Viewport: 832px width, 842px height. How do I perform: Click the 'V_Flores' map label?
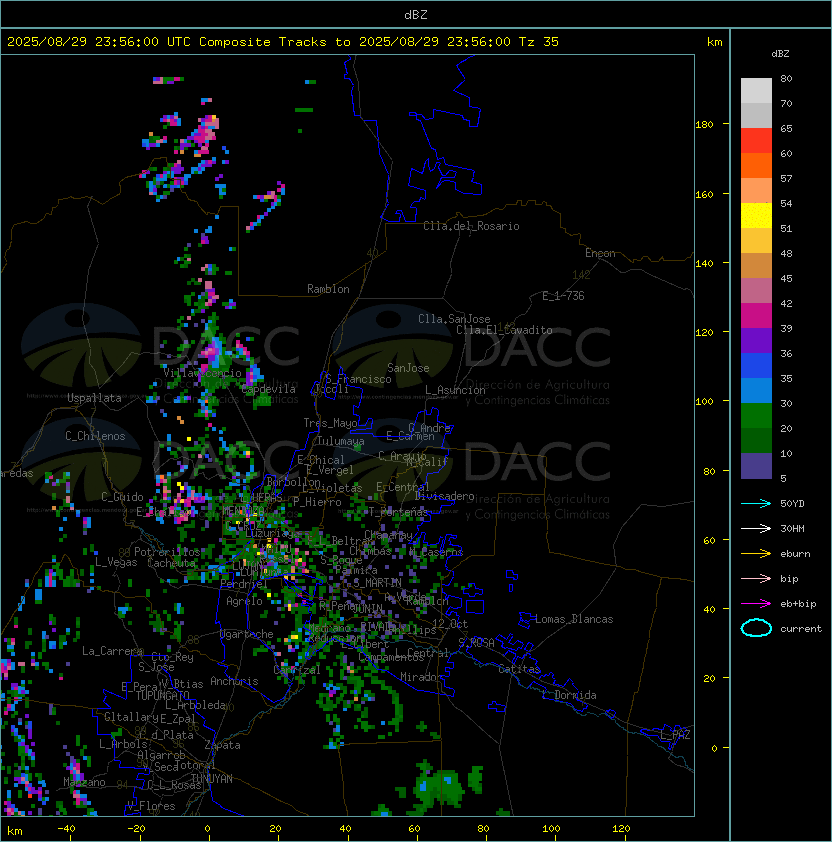click(x=151, y=806)
